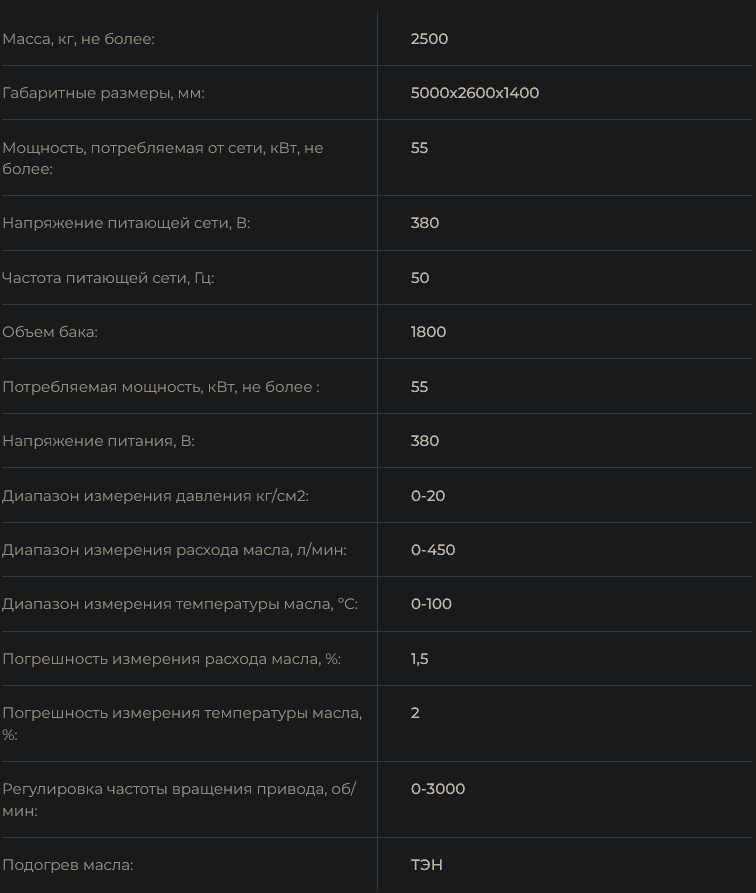Select the temperature range value 0-100
This screenshot has height=893, width=756.
[x=431, y=604]
